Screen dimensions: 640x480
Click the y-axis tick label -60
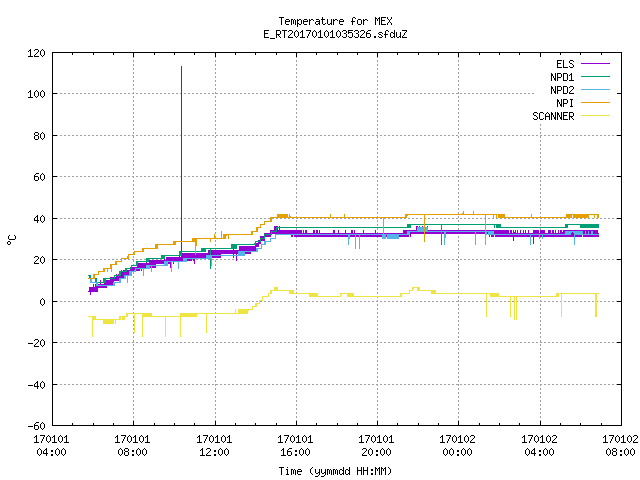point(36,426)
